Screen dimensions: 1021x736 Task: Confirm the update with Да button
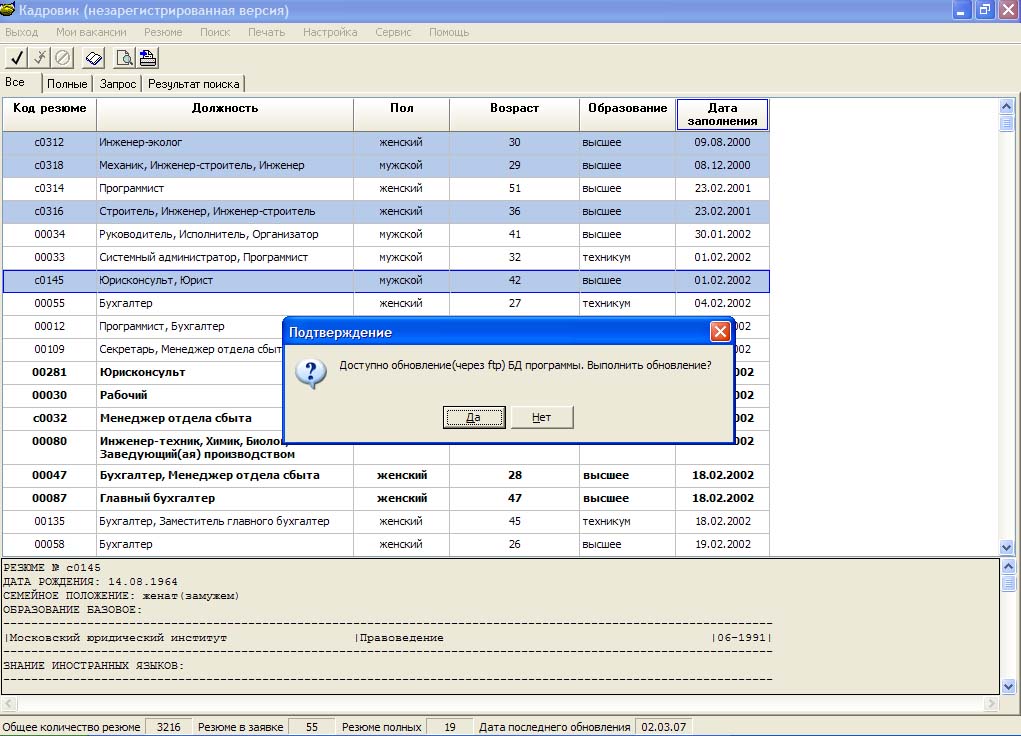(474, 418)
